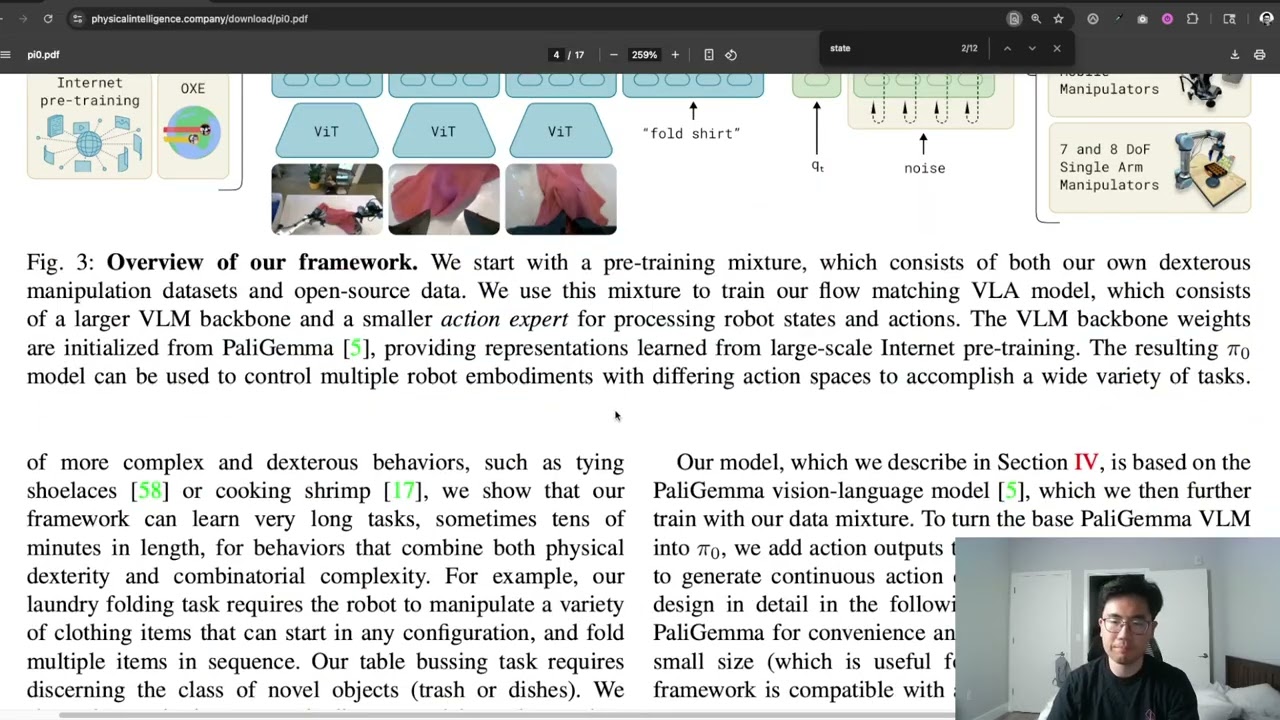Jump to next 'state' match
Image resolution: width=1280 pixels, height=720 pixels.
1032,48
